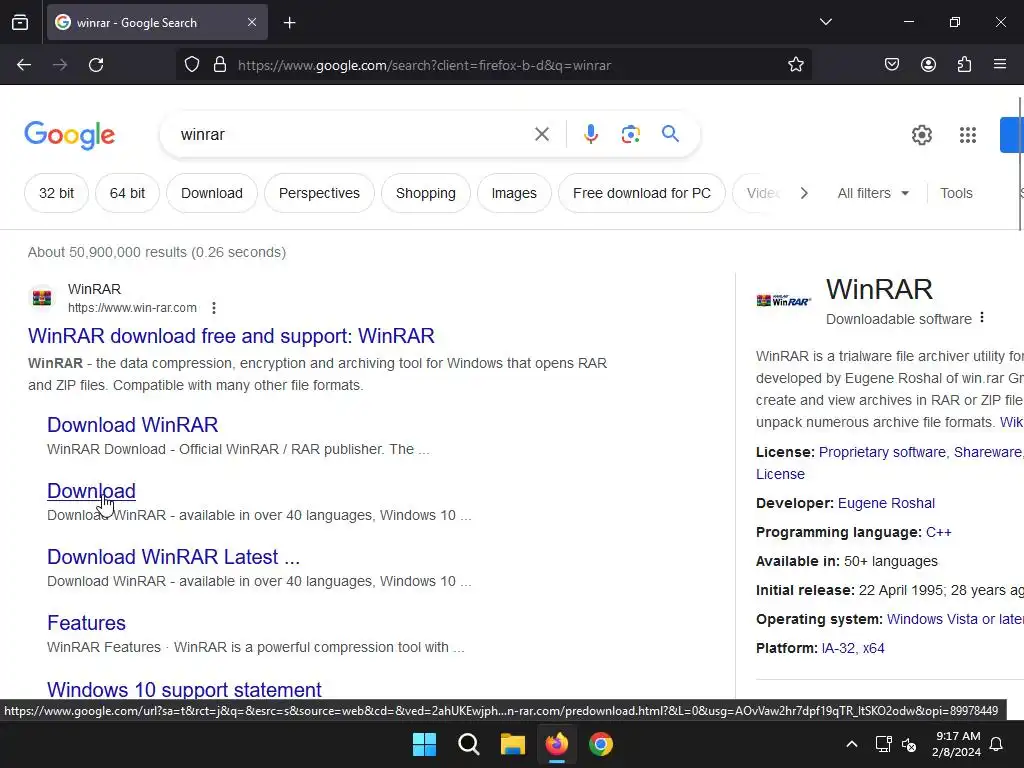Launch Google Chrome from taskbar
The height and width of the screenshot is (768, 1024).
point(601,744)
